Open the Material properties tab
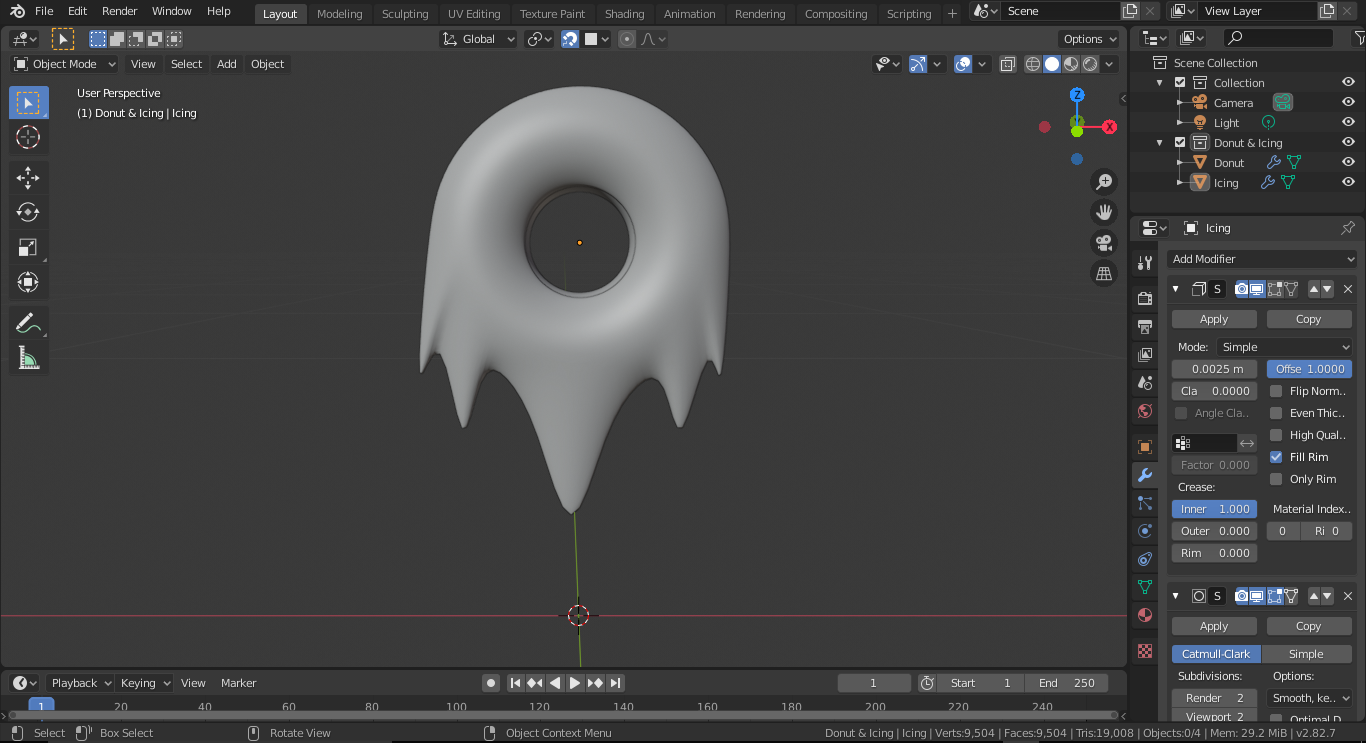 point(1146,615)
